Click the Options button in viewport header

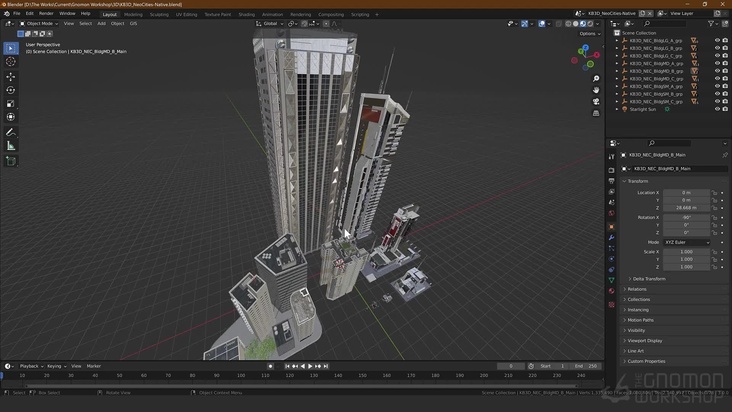pos(589,33)
